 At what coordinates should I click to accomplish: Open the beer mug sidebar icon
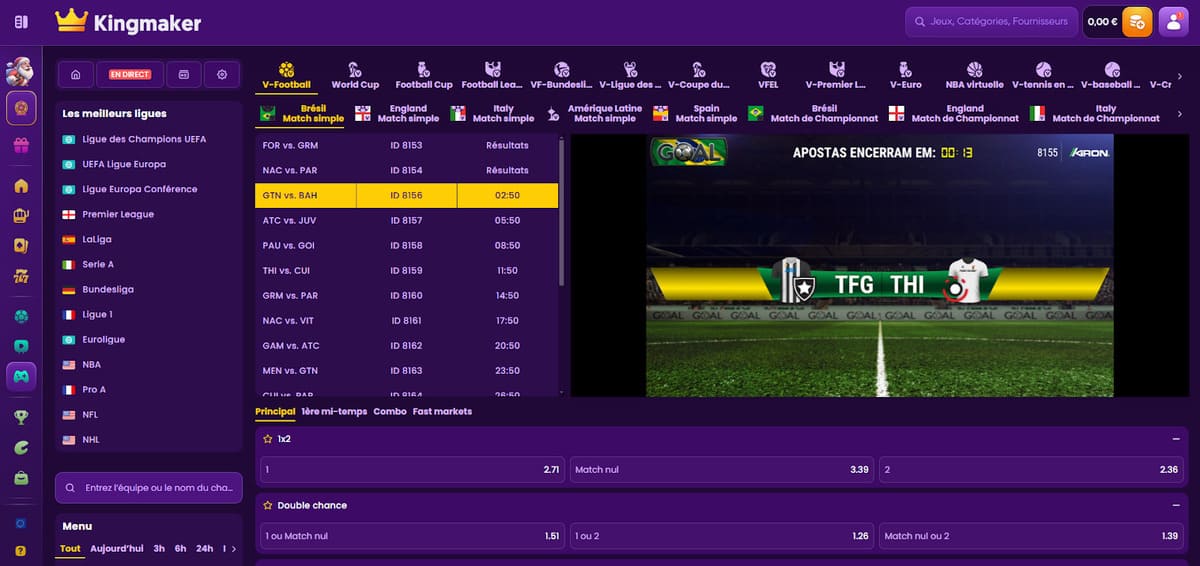coord(21,215)
